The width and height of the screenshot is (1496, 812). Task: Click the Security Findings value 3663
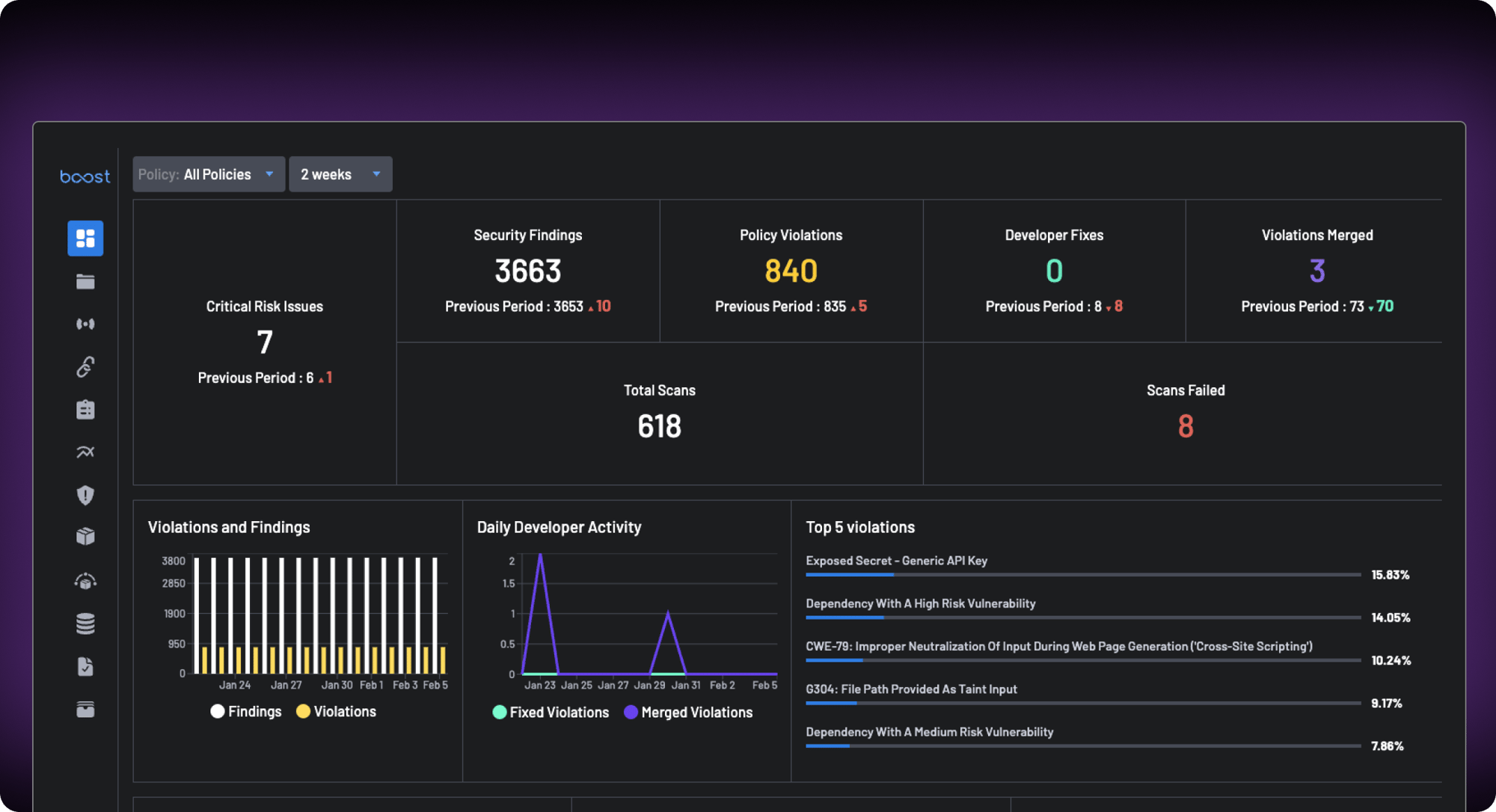[528, 271]
